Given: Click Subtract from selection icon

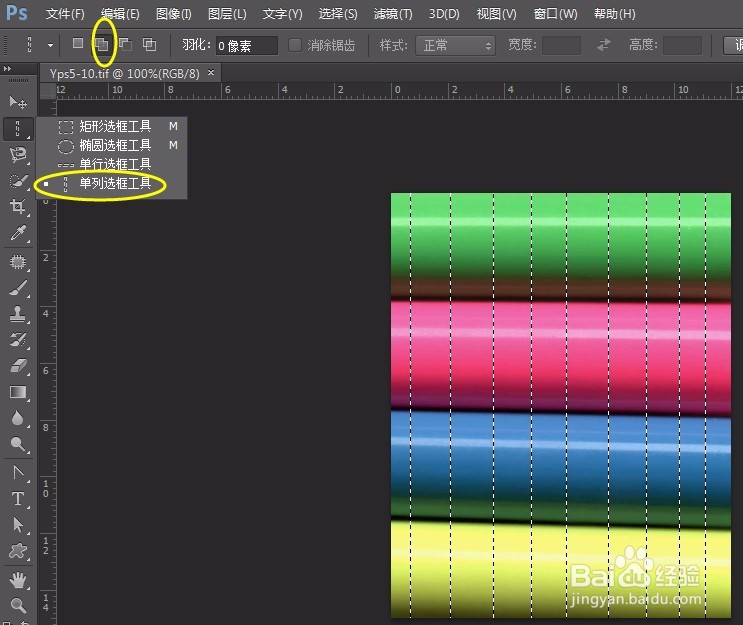Looking at the screenshot, I should (125, 45).
